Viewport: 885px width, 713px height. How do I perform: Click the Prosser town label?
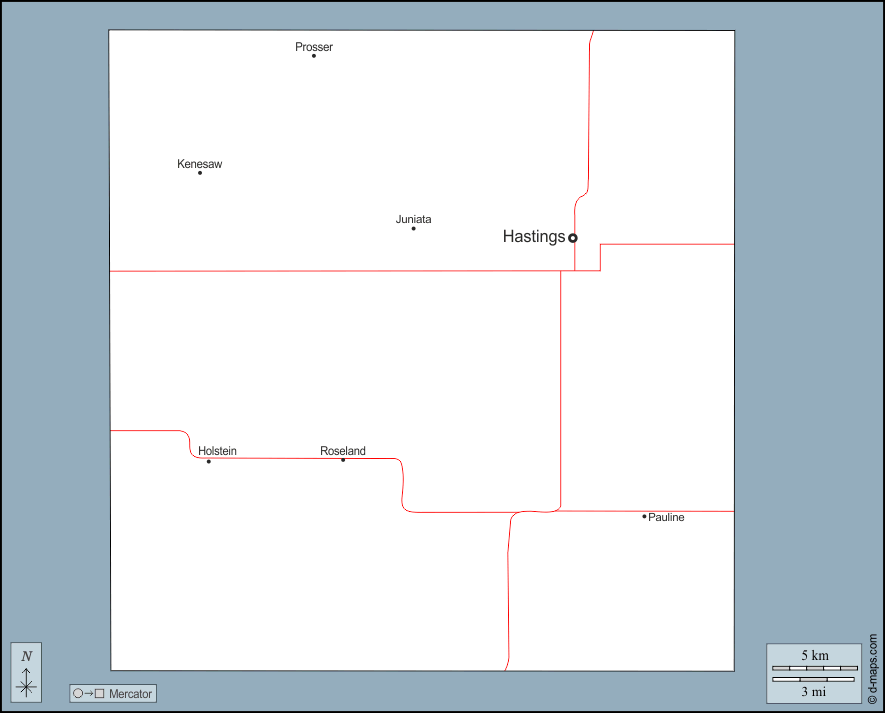pyautogui.click(x=314, y=47)
